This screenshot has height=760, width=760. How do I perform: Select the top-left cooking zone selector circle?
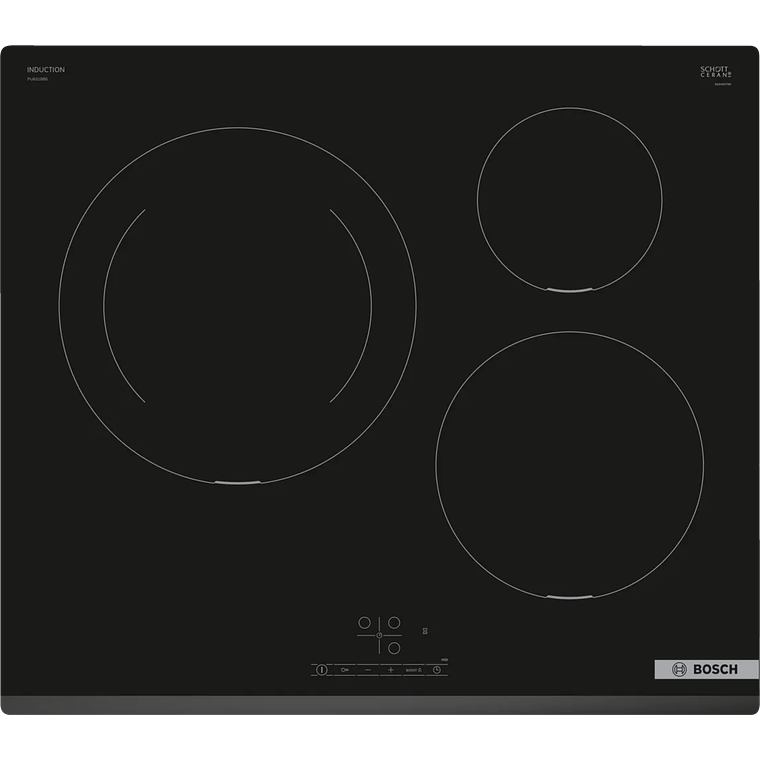coord(365,622)
